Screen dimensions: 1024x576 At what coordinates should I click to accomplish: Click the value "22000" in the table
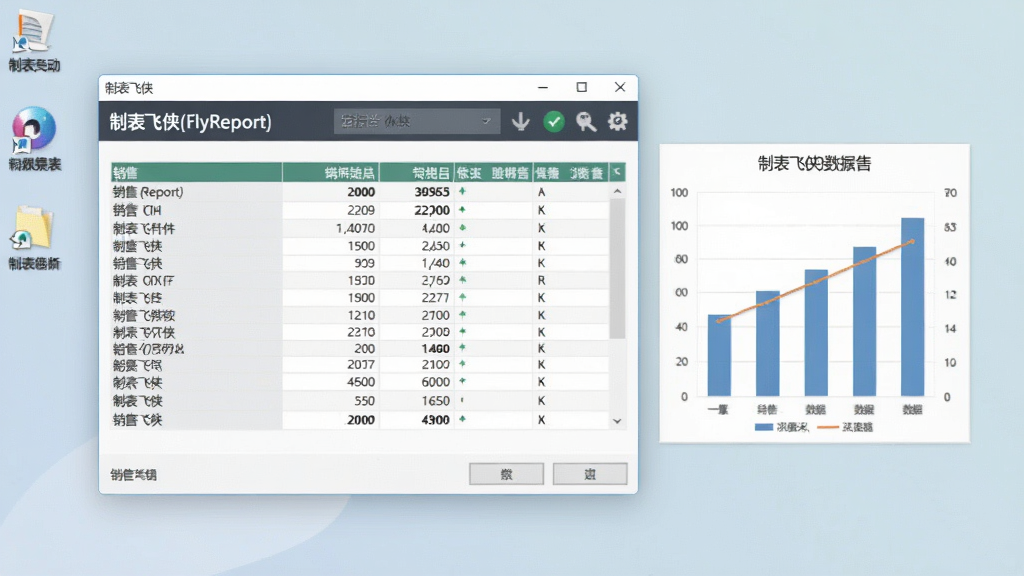[x=432, y=210]
